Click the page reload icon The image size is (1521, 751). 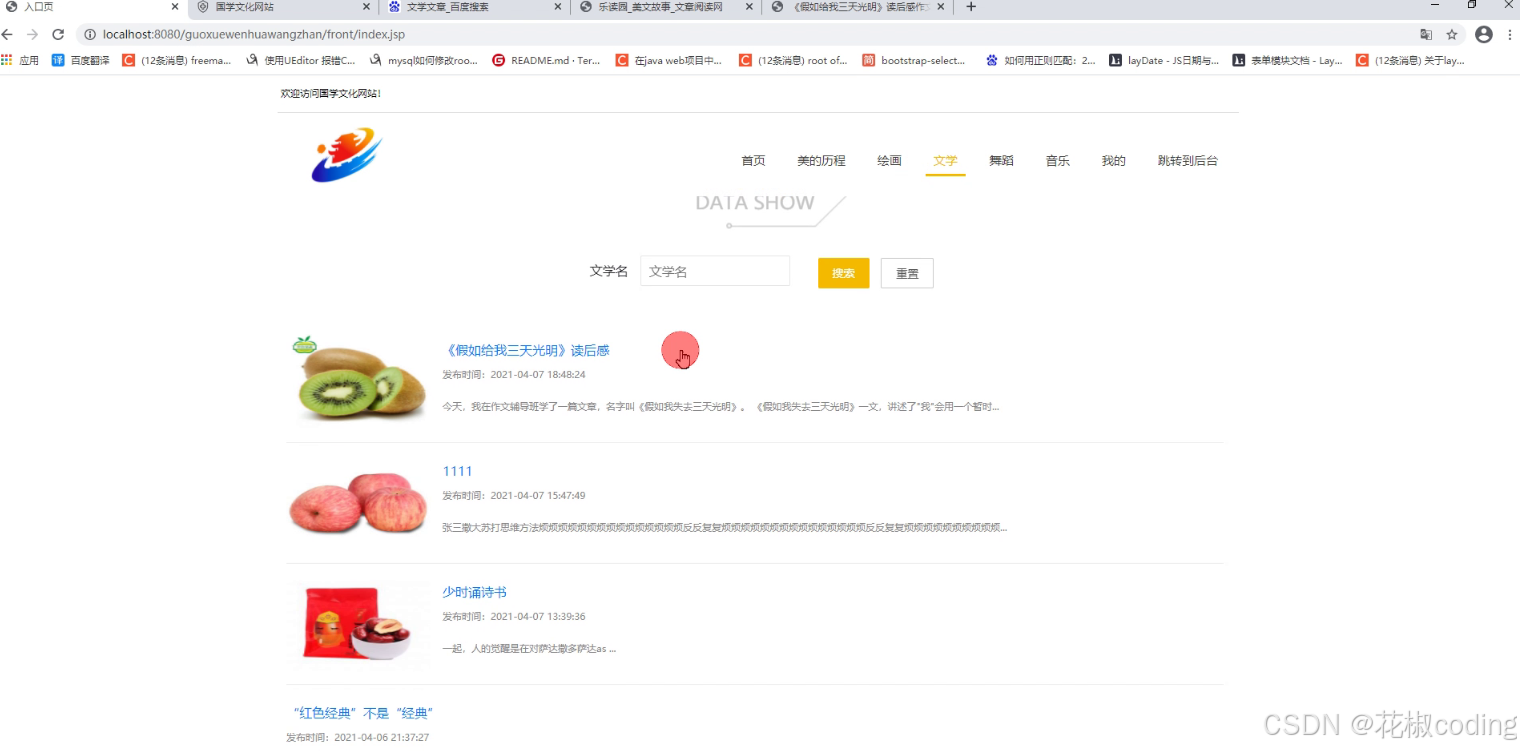pos(58,33)
